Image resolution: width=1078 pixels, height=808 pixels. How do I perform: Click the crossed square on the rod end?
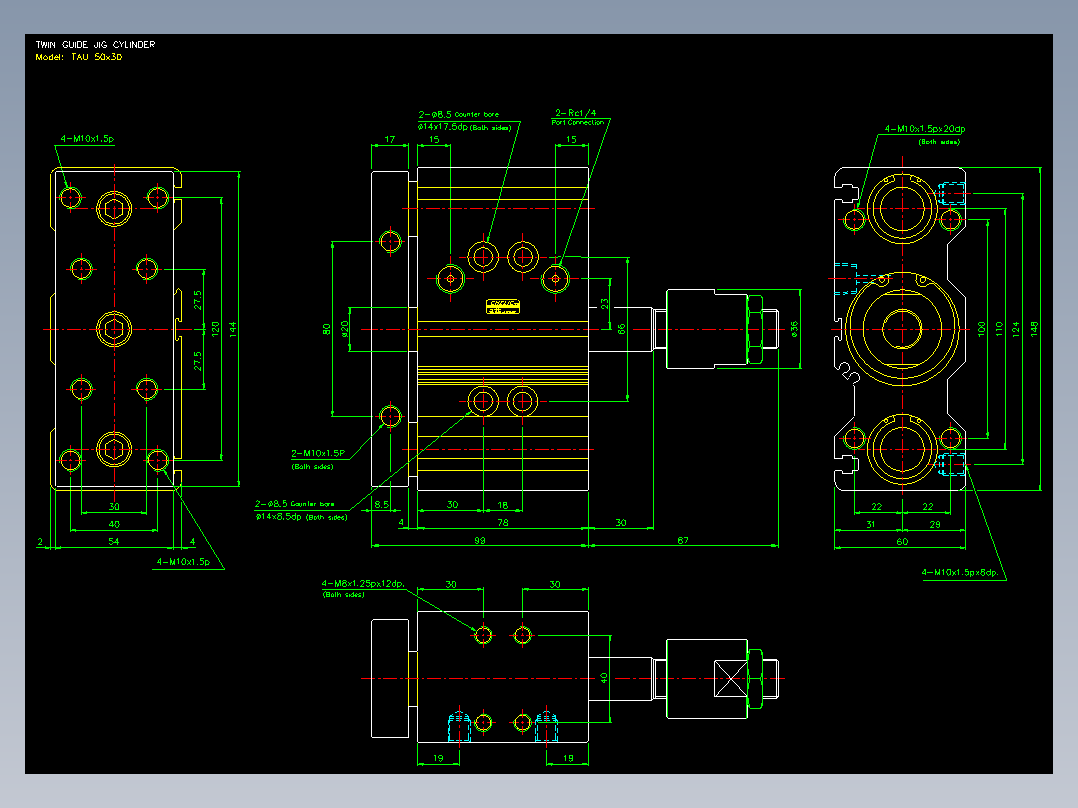731,679
